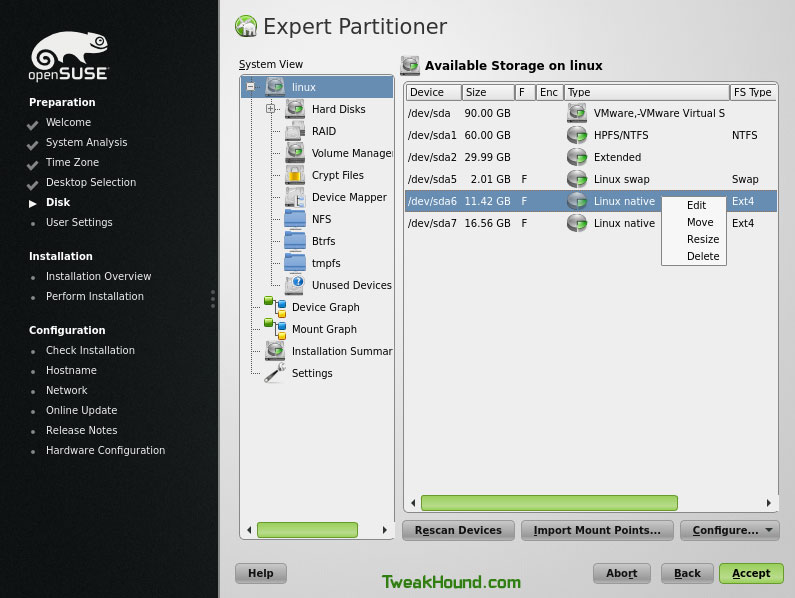This screenshot has width=795, height=598.
Task: Click the partition icon next to Linux swap
Action: (577, 179)
